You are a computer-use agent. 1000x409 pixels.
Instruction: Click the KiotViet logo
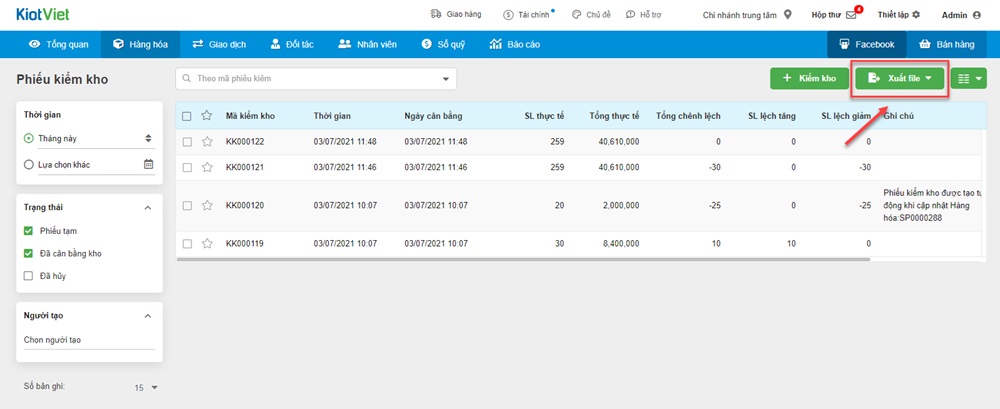(43, 15)
